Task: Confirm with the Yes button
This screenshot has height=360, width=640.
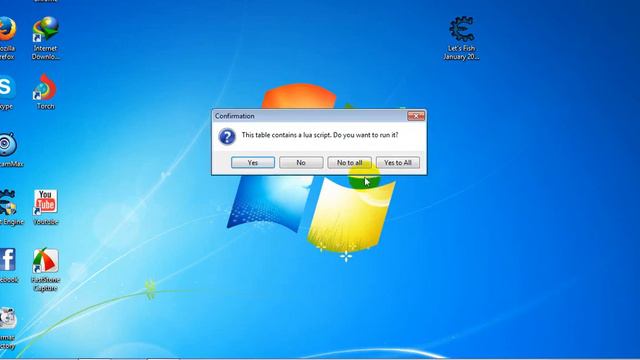Action: coord(253,162)
